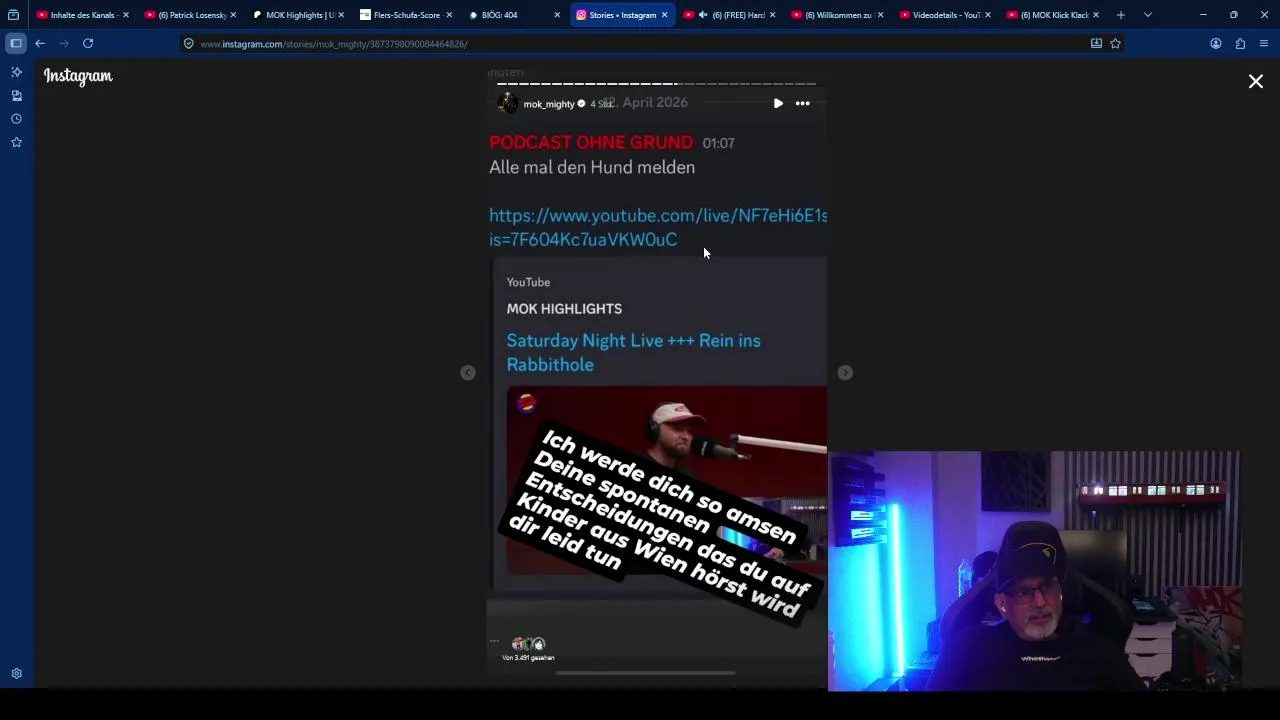Screen dimensions: 1280x720
Task: Open the YouTube live link in the story
Action: coord(658,227)
